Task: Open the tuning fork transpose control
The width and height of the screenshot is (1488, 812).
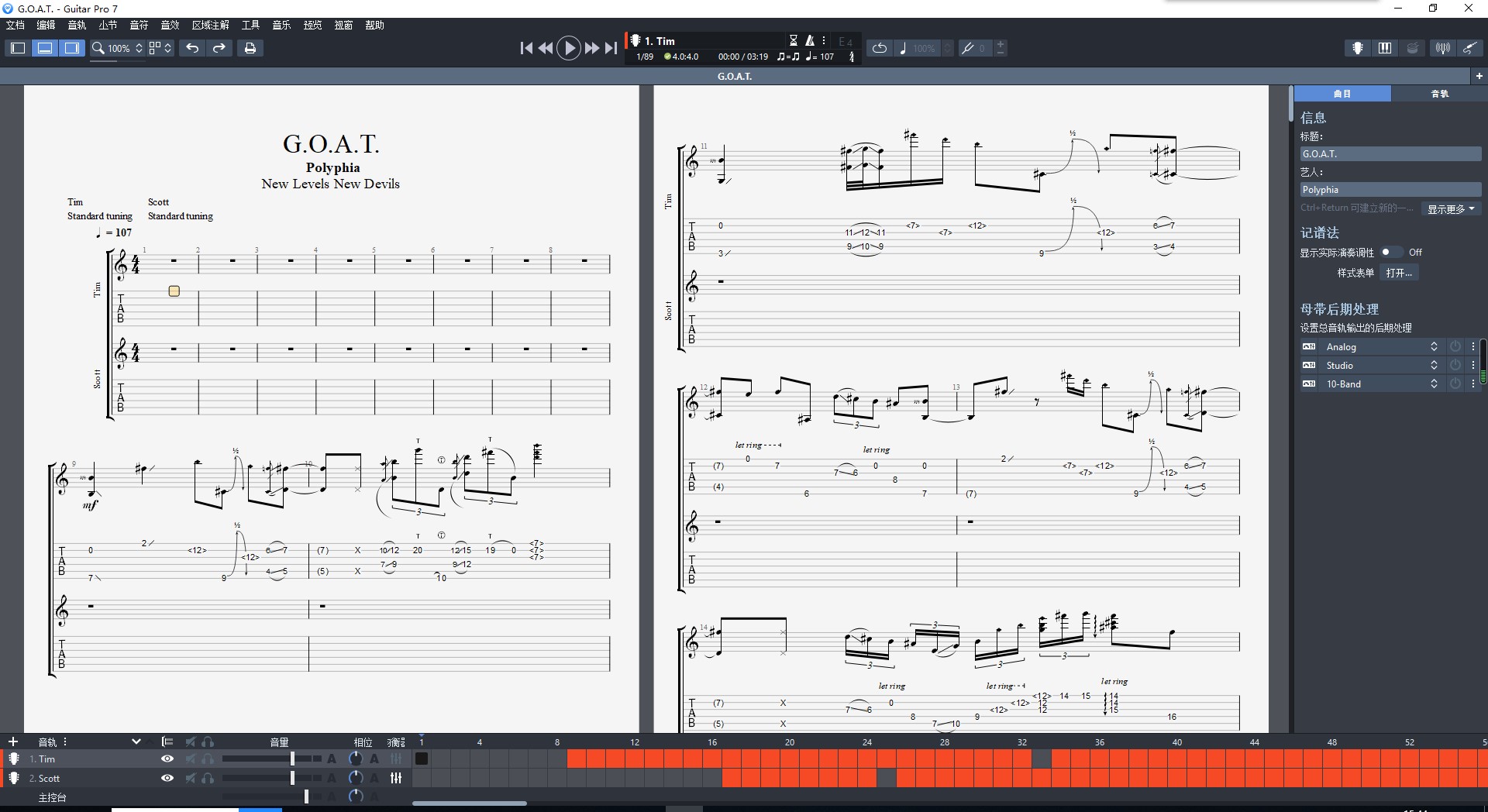Action: 968,48
